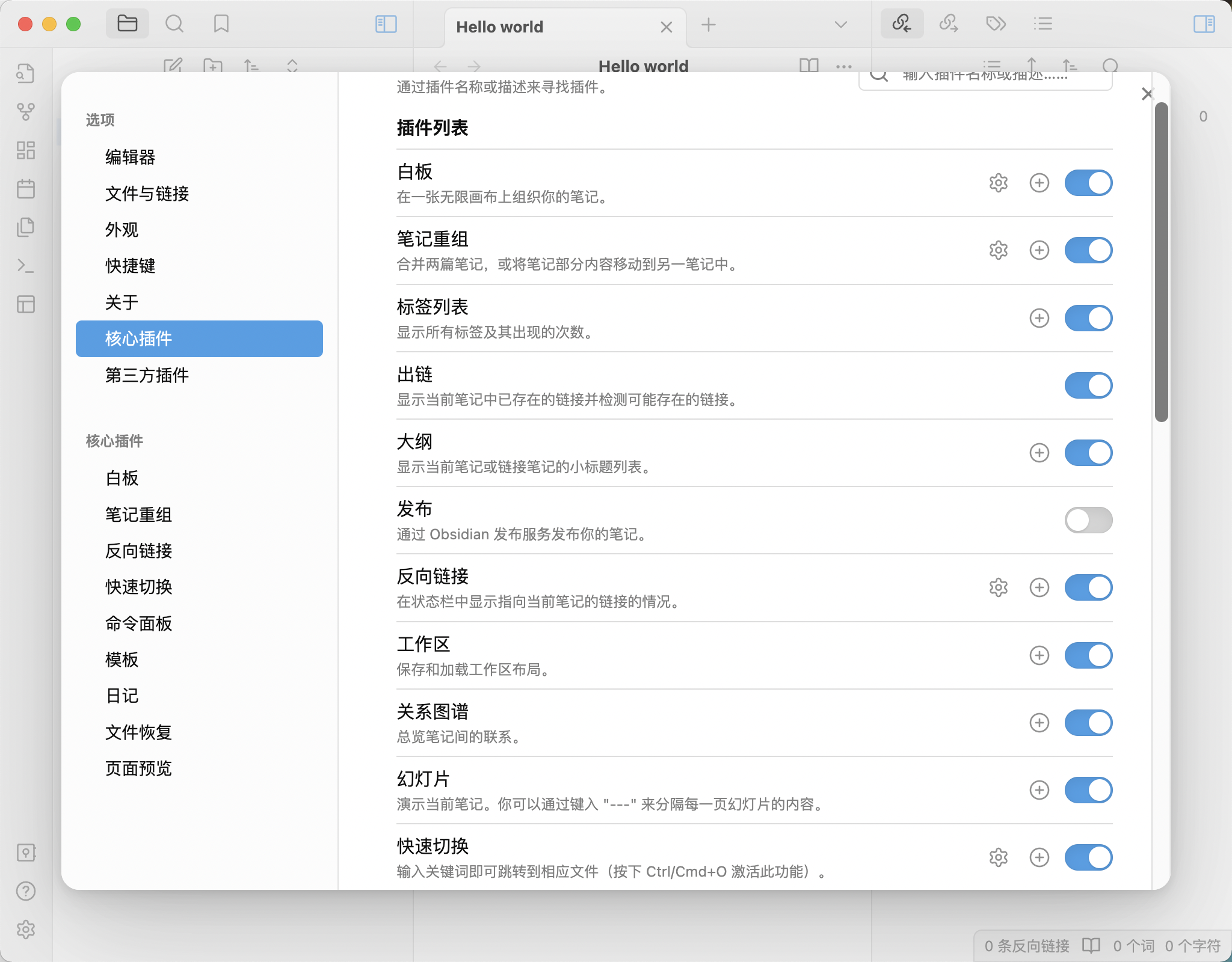The height and width of the screenshot is (962, 1232).
Task: Click the more options ellipsis next to Hello world
Action: point(844,66)
